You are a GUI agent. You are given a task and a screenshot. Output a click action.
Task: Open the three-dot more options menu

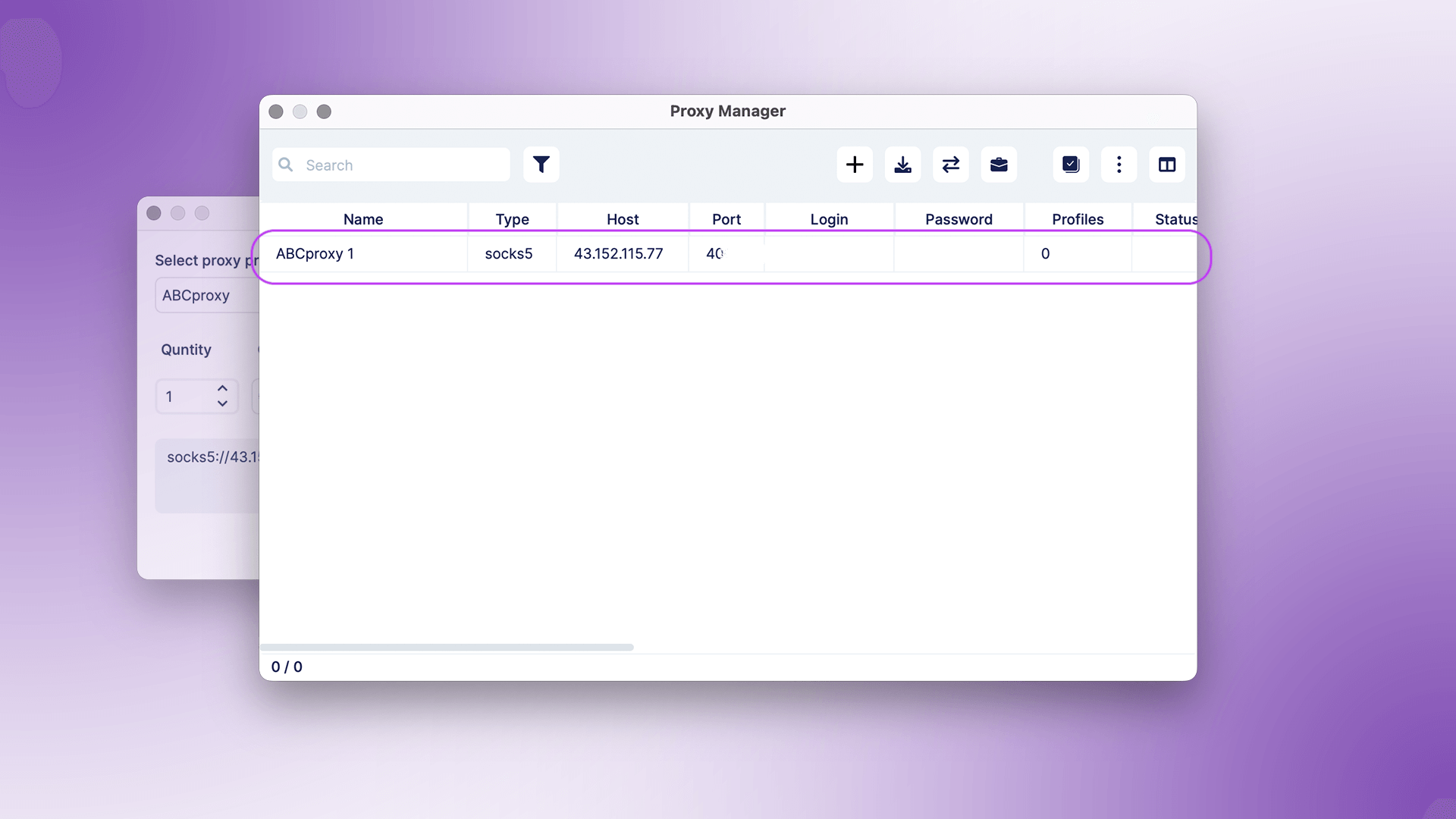tap(1119, 165)
